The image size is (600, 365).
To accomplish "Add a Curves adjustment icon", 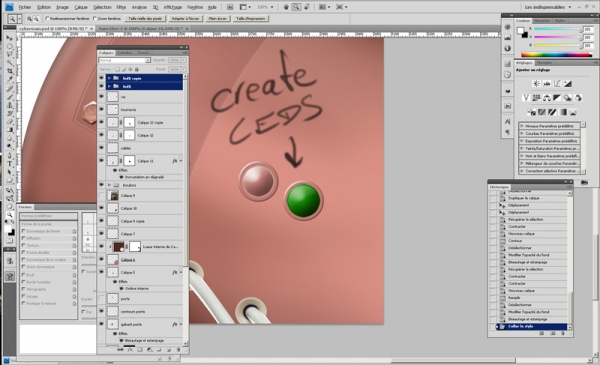I will 557,83.
